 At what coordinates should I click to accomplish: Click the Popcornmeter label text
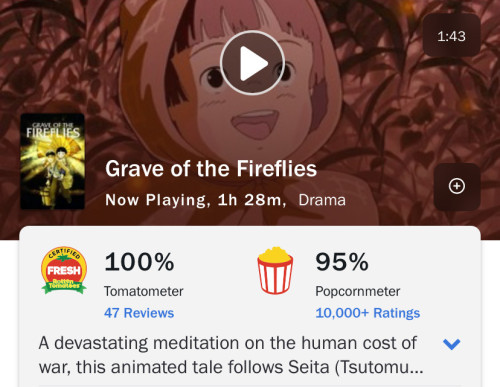click(358, 291)
